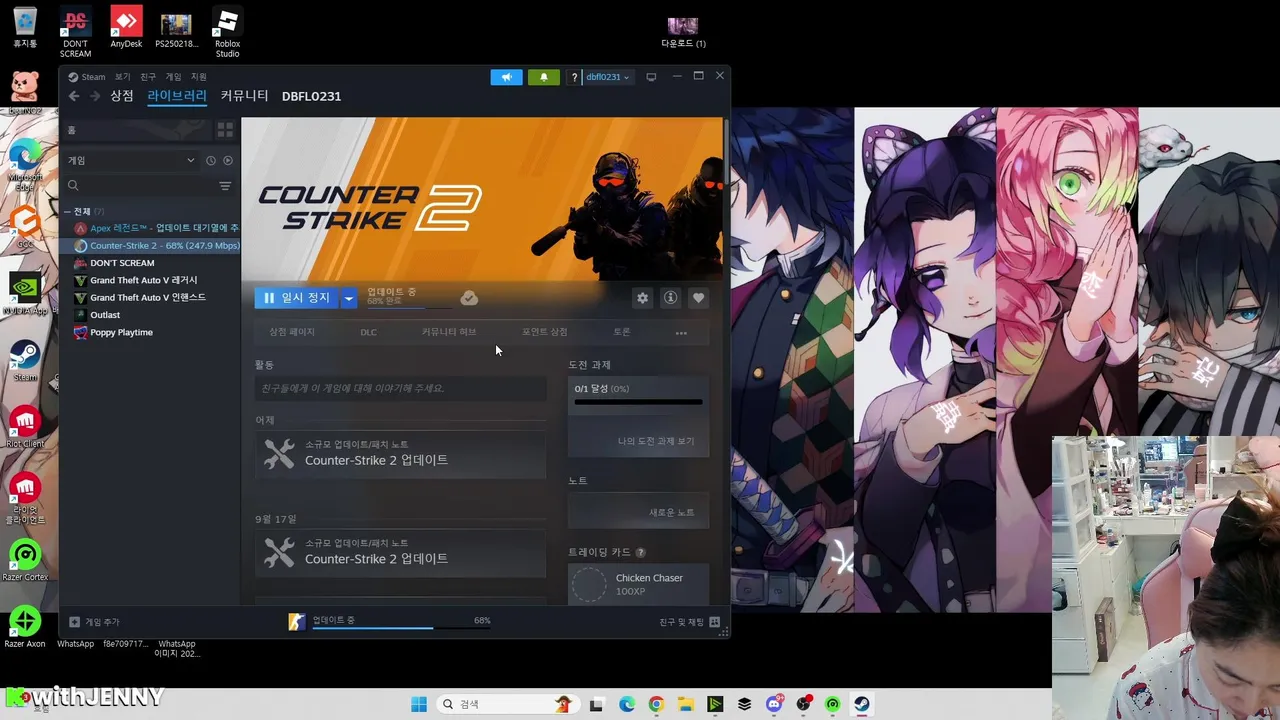
Task: Open the 포인트 상점 link
Action: [544, 332]
